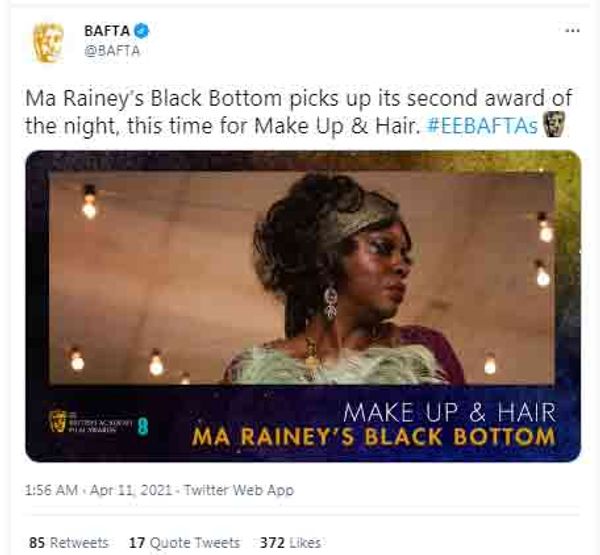Click the 1:56 AM timestamp
This screenshot has height=555, width=600.
pyautogui.click(x=51, y=490)
